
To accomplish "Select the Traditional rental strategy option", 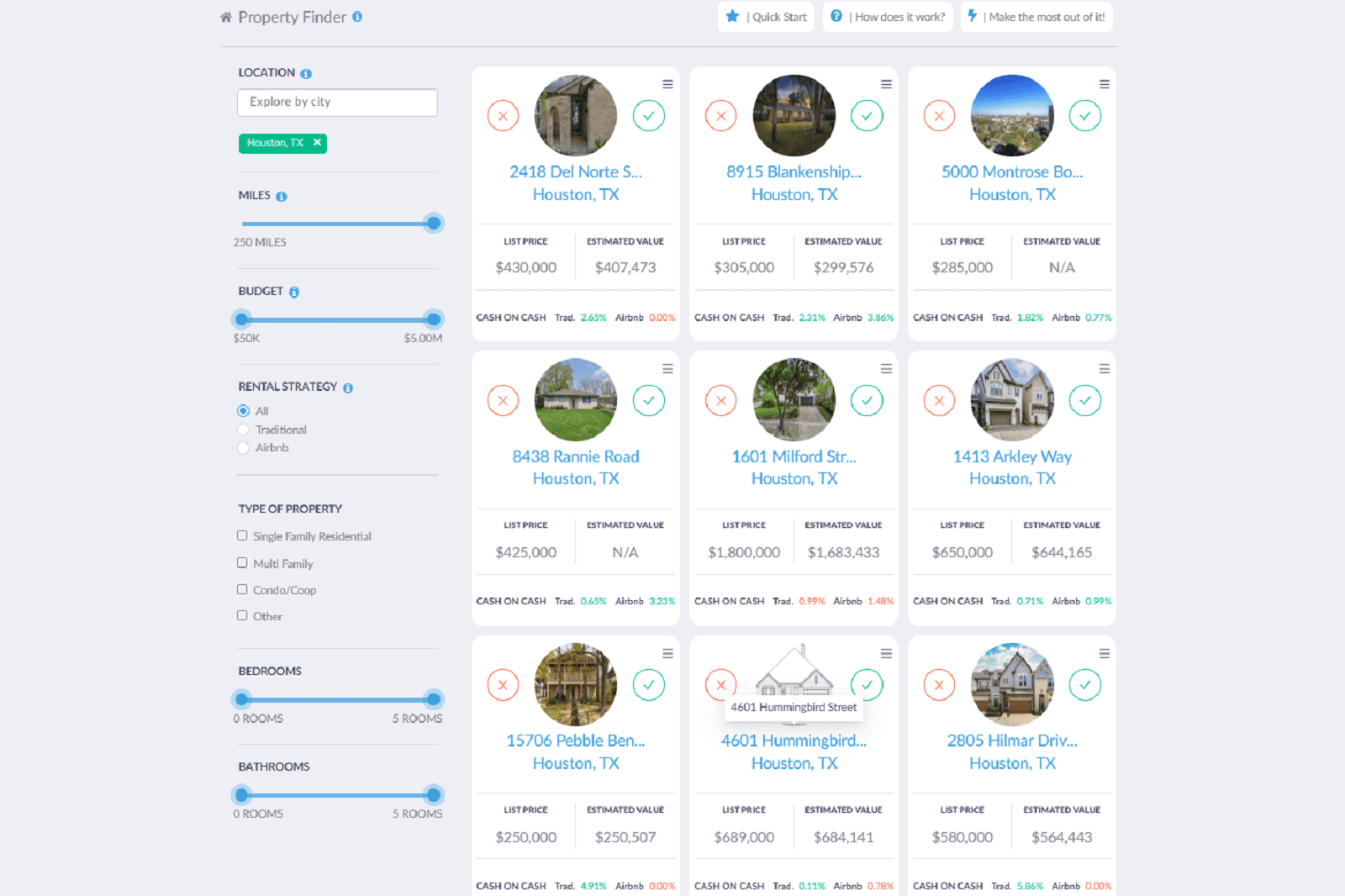I will [243, 429].
